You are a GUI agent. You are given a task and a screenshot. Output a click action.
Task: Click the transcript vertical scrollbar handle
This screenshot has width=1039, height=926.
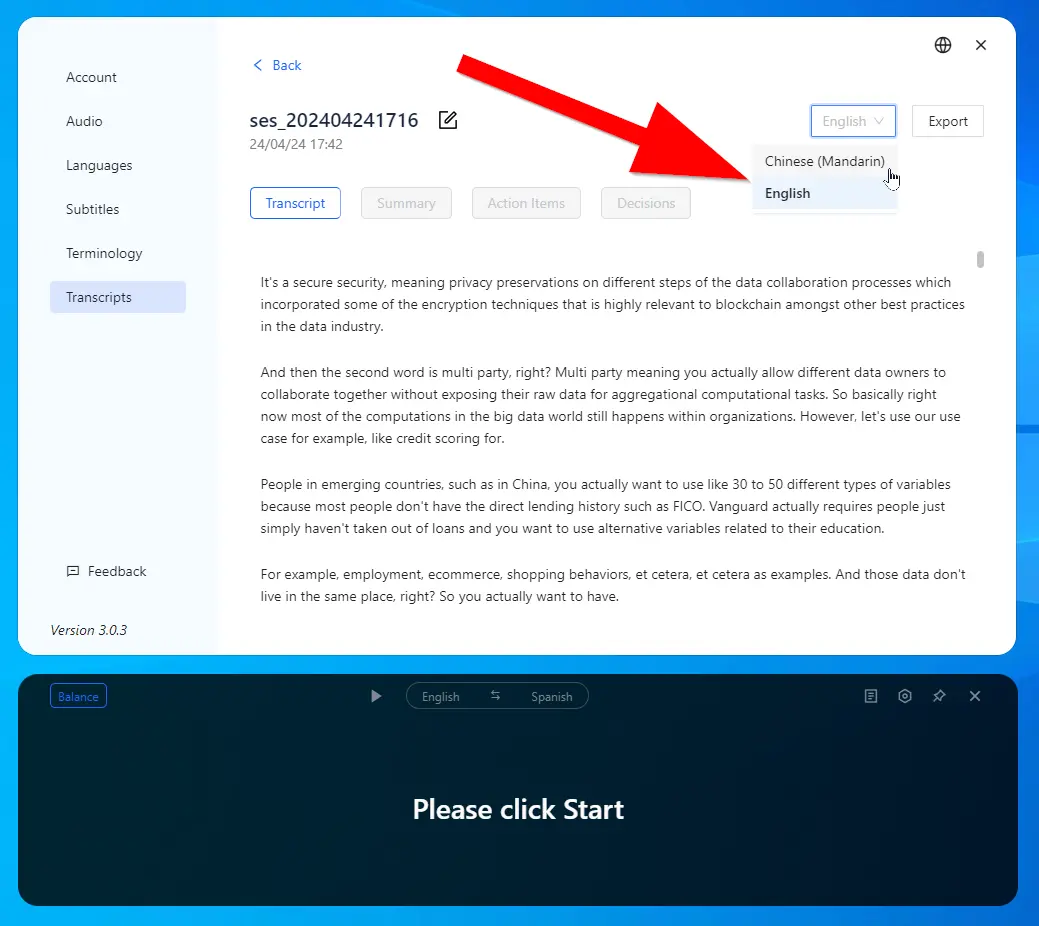(980, 260)
